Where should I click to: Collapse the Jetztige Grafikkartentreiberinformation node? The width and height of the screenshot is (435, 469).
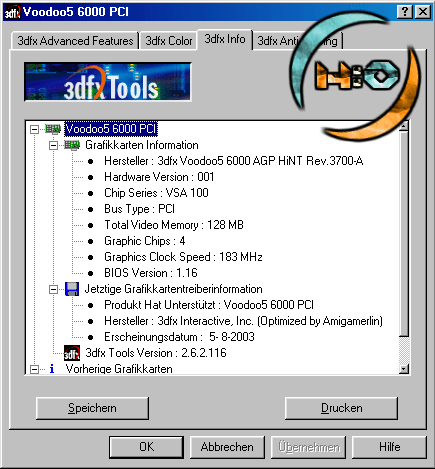coord(53,289)
